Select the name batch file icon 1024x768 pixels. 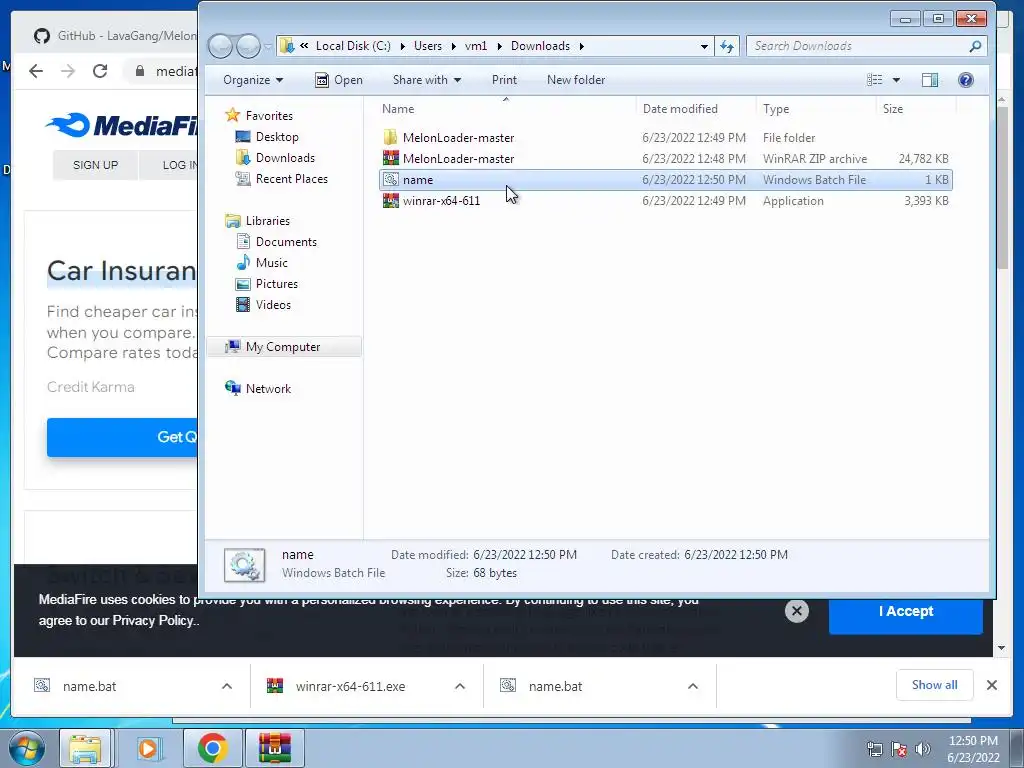391,180
